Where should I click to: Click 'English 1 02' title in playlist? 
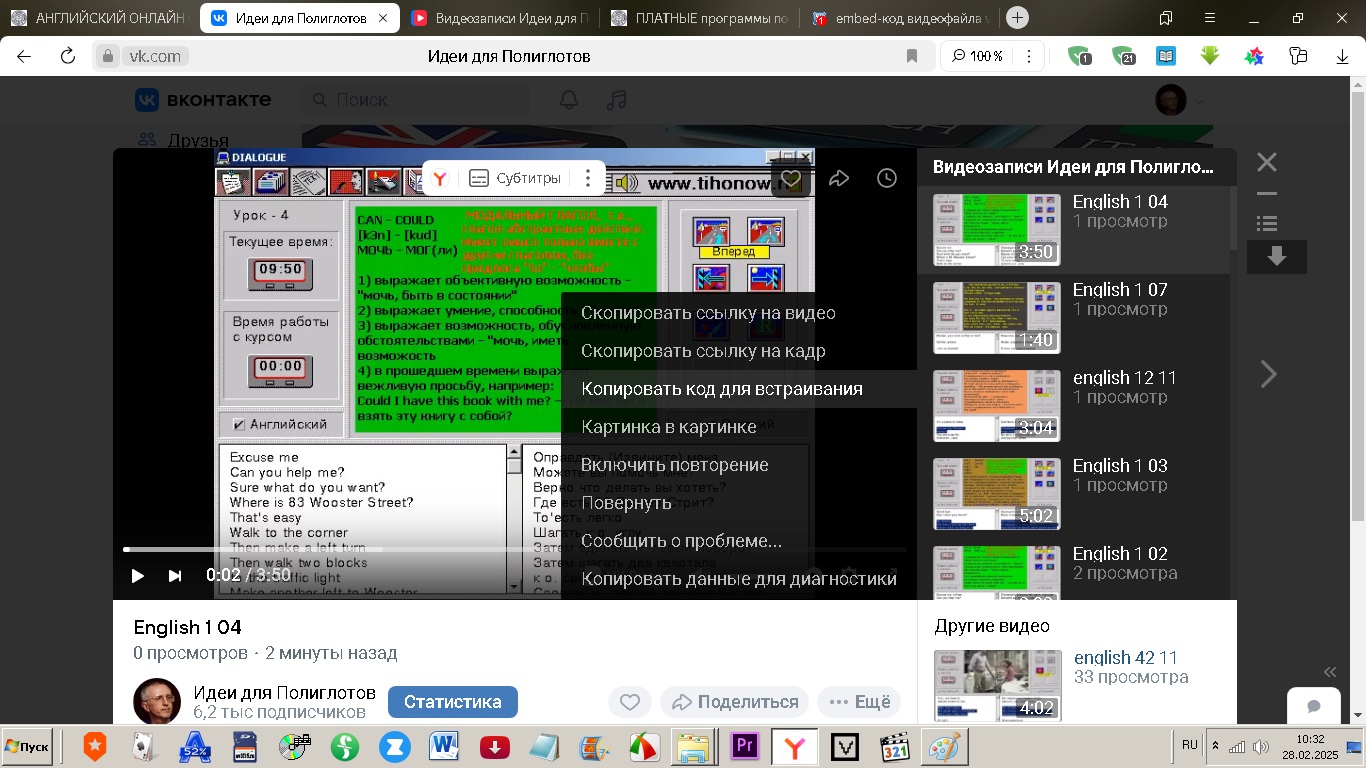pos(1120,554)
